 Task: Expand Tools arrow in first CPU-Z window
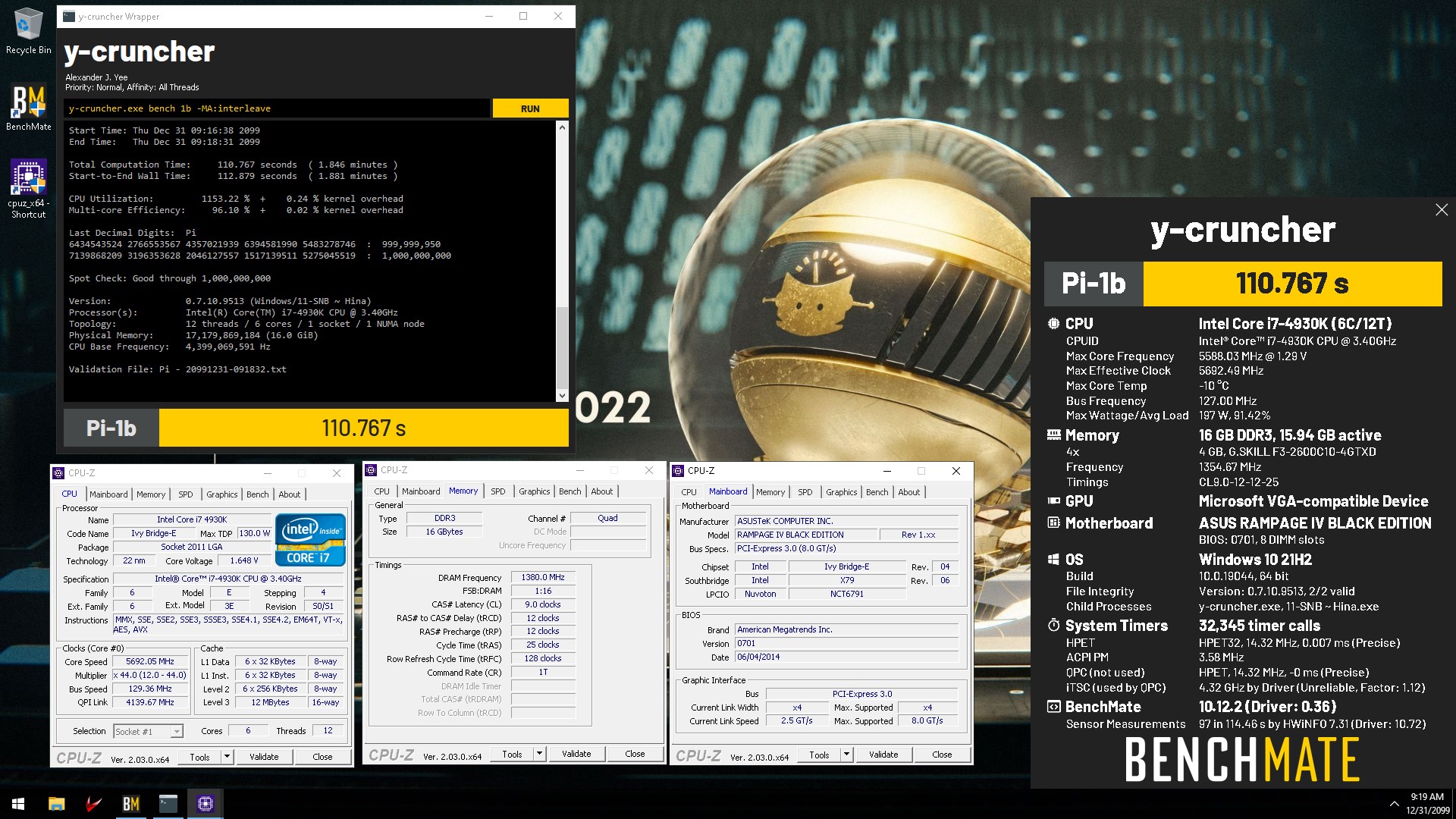click(x=227, y=757)
